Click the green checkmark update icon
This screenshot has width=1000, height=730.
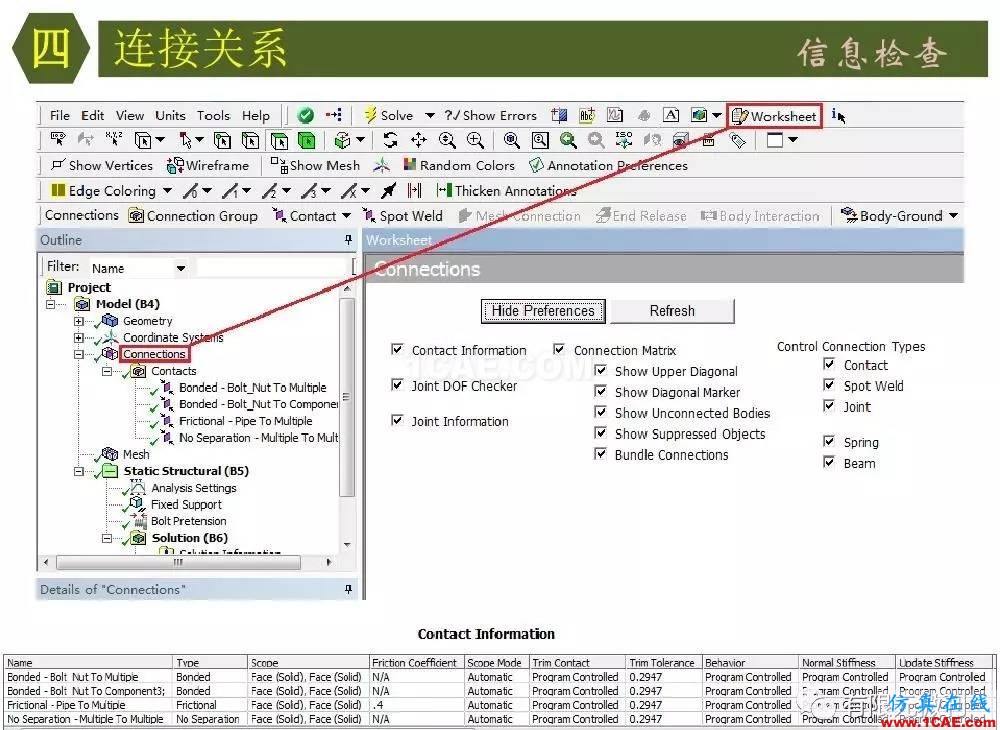click(305, 115)
